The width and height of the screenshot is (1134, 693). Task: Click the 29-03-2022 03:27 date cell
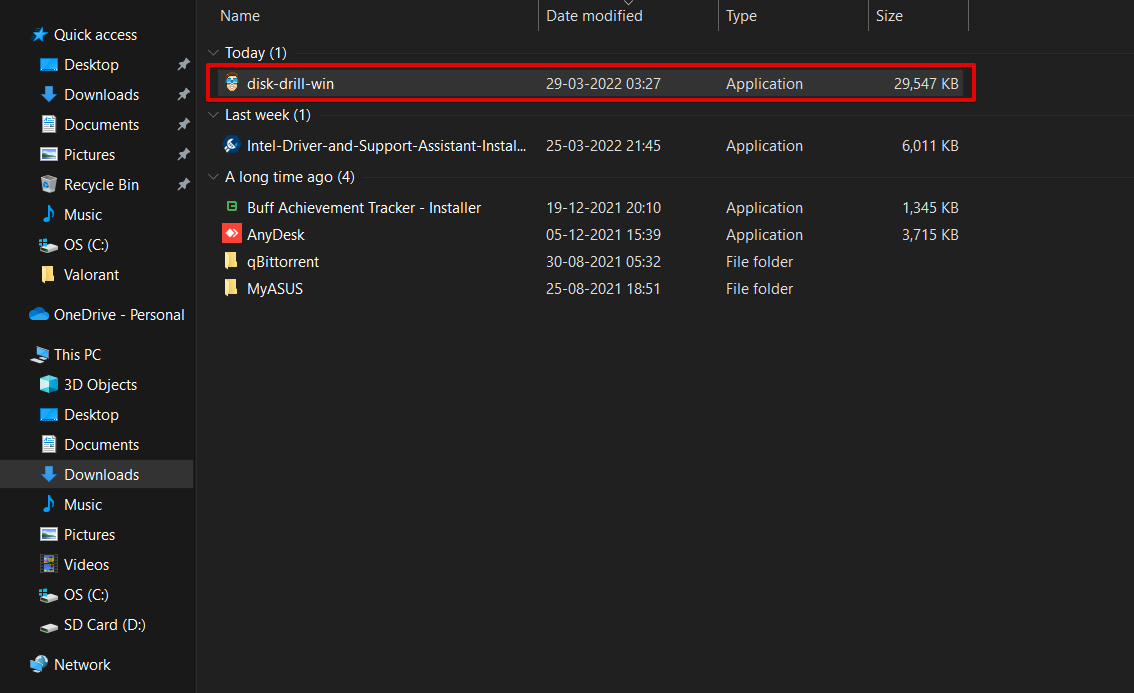click(x=603, y=84)
